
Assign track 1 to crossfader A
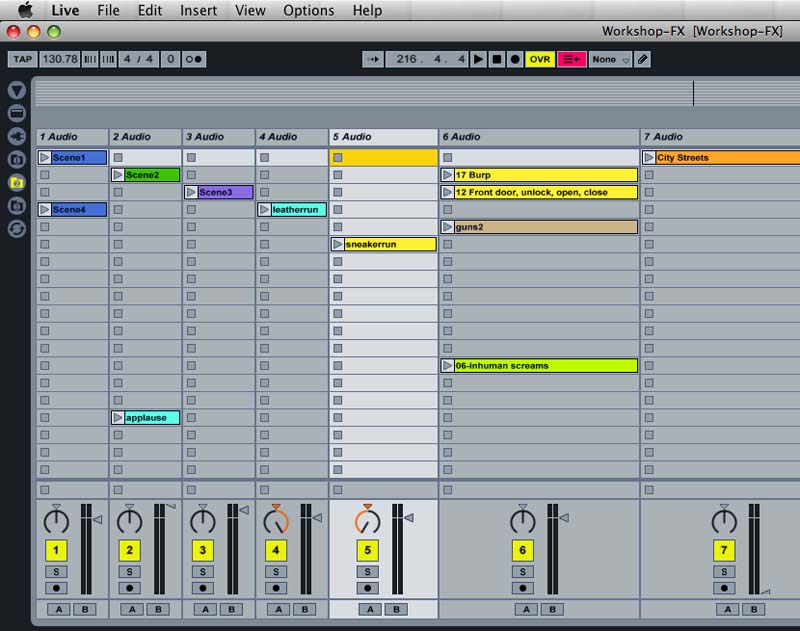(59, 609)
